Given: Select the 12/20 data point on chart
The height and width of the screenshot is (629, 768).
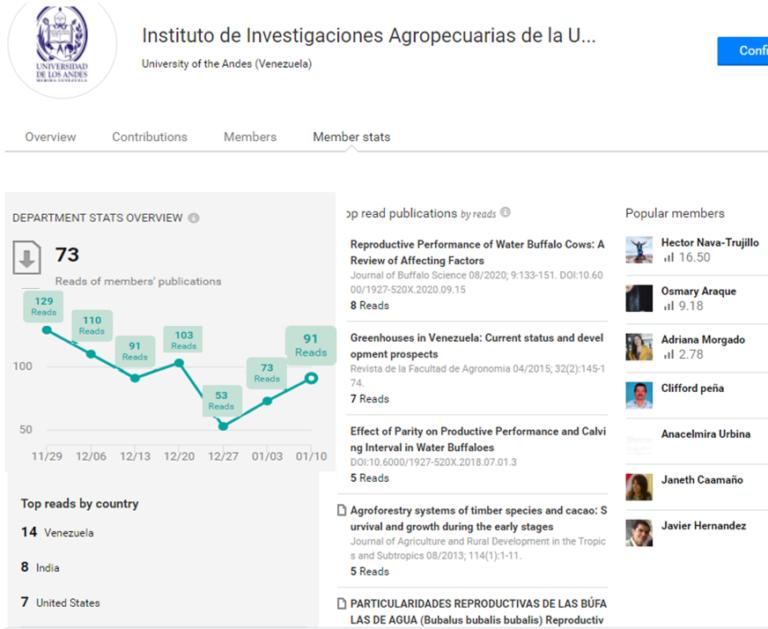Looking at the screenshot, I should (x=179, y=363).
